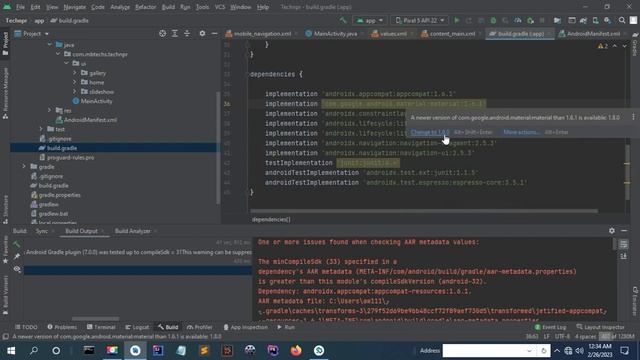Screen dimensions: 640x360
Task: Open the Favorites side tool button
Action: pyautogui.click(x=5, y=249)
